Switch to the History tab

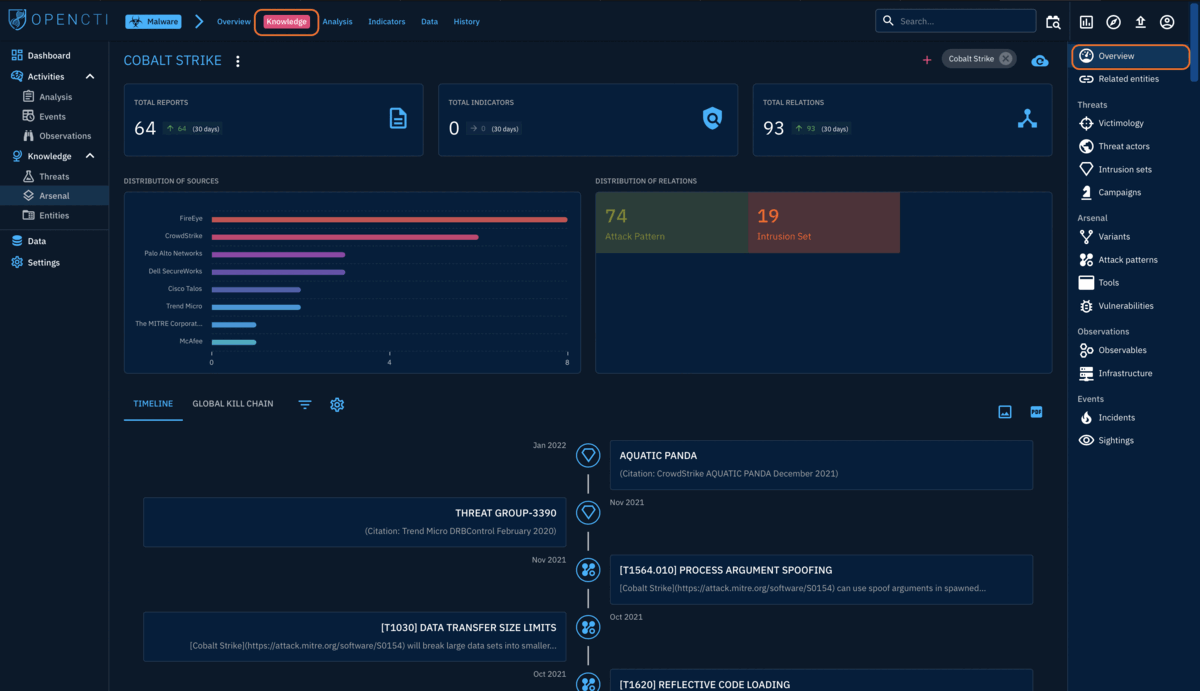466,21
